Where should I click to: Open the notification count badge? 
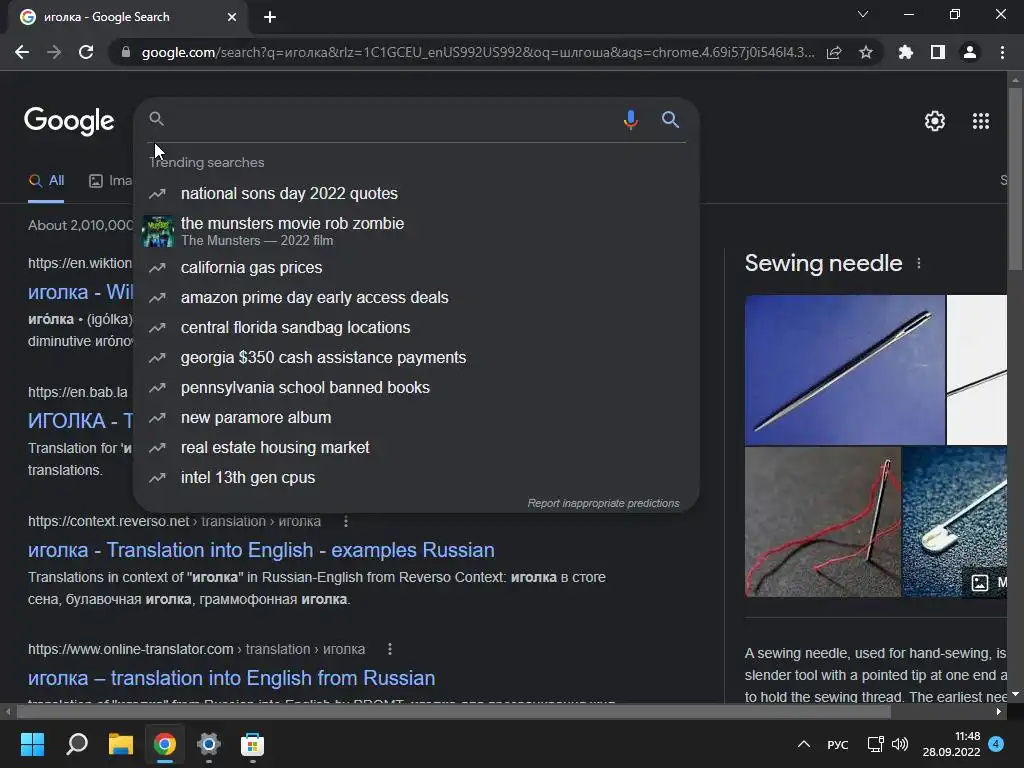click(996, 744)
